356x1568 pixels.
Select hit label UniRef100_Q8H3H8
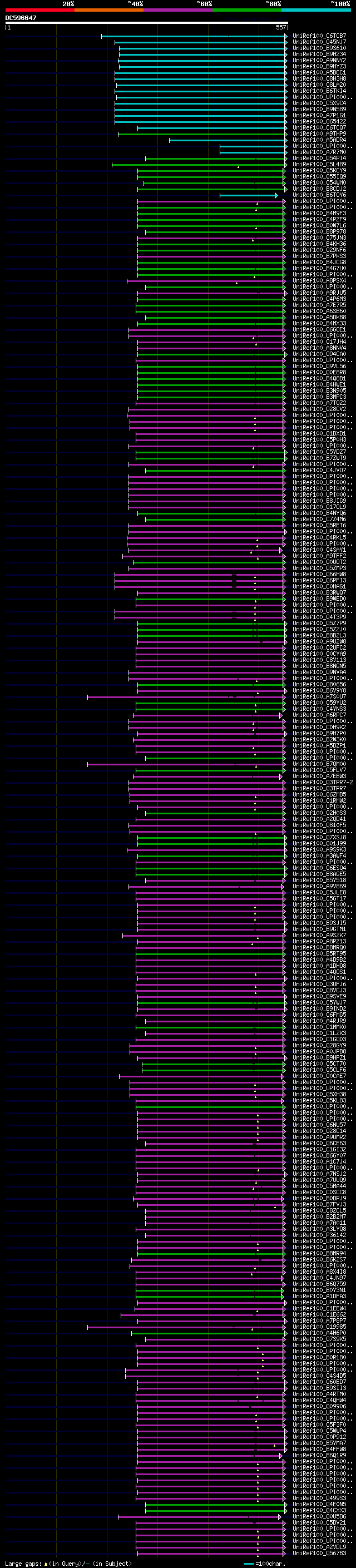[x=319, y=78]
